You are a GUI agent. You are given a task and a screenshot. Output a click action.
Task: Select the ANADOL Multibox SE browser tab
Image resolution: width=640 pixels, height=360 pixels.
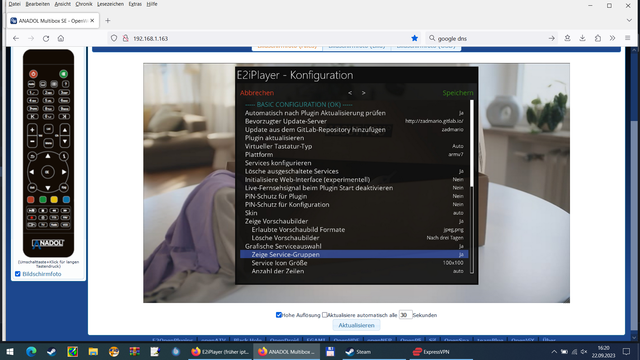[53, 20]
